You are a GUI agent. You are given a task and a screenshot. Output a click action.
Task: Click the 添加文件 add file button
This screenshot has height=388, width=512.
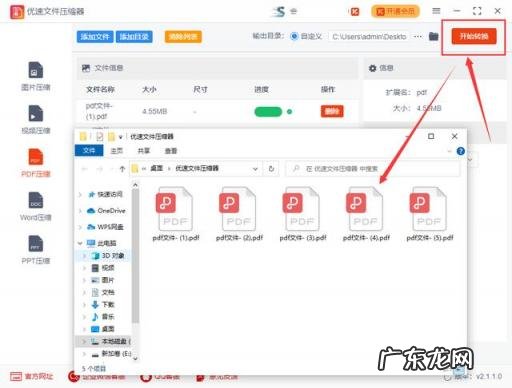(95, 37)
